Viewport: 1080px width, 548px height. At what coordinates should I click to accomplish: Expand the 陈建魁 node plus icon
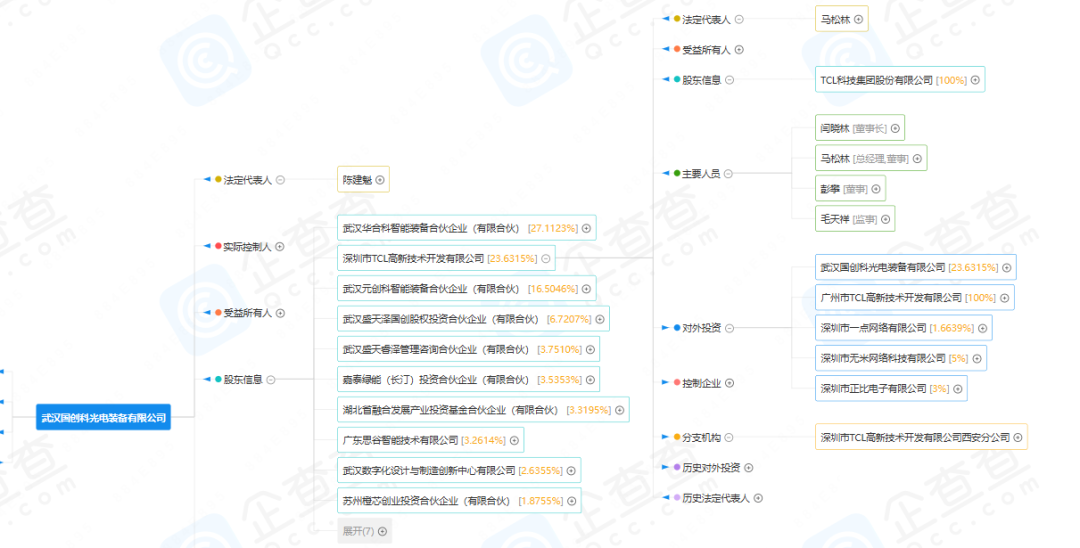[x=380, y=180]
